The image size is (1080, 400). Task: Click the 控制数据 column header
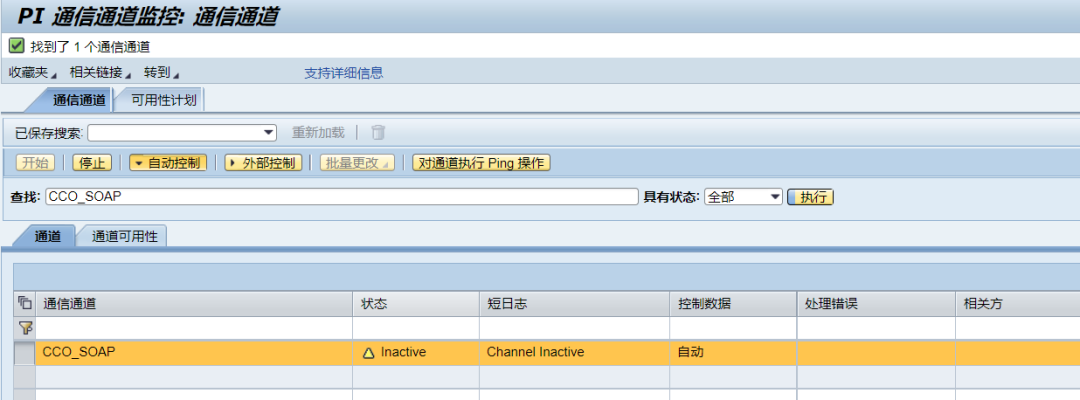click(733, 304)
